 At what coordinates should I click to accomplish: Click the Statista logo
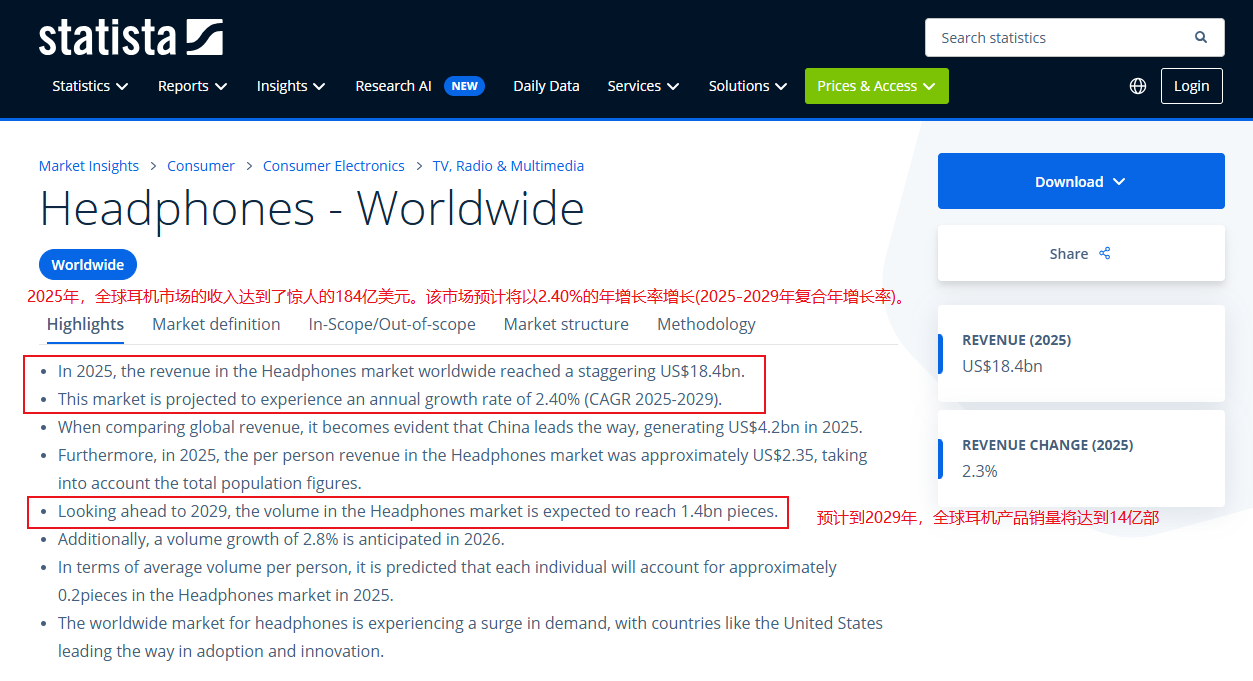click(x=130, y=38)
